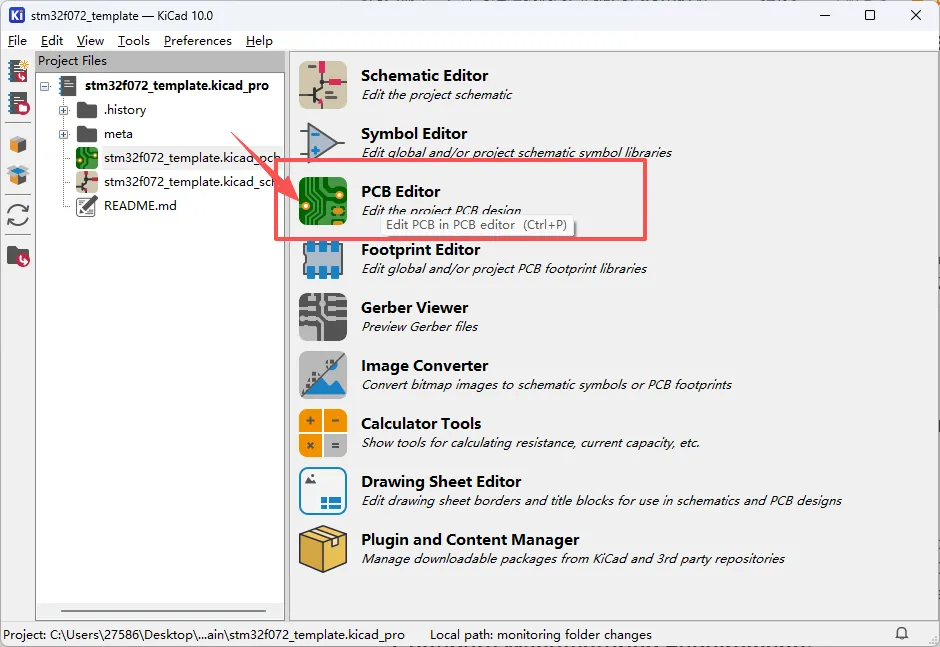The width and height of the screenshot is (940, 647).
Task: Select the meta folder name
Action: (118, 134)
